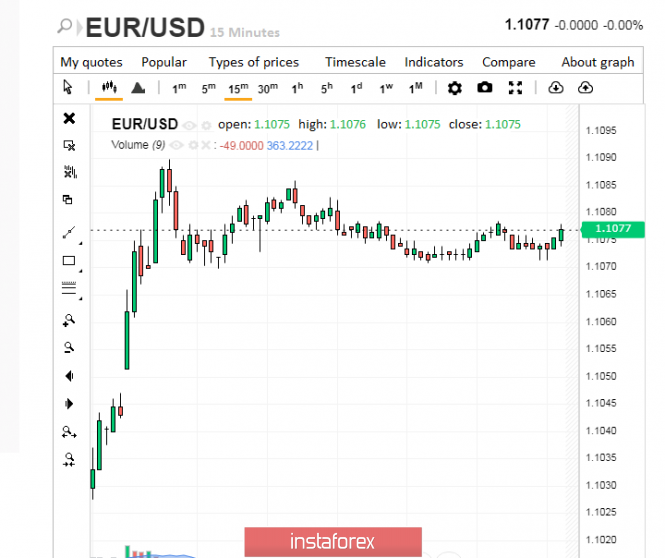Toggle fullscreen chart mode
The height and width of the screenshot is (558, 665).
(x=515, y=88)
